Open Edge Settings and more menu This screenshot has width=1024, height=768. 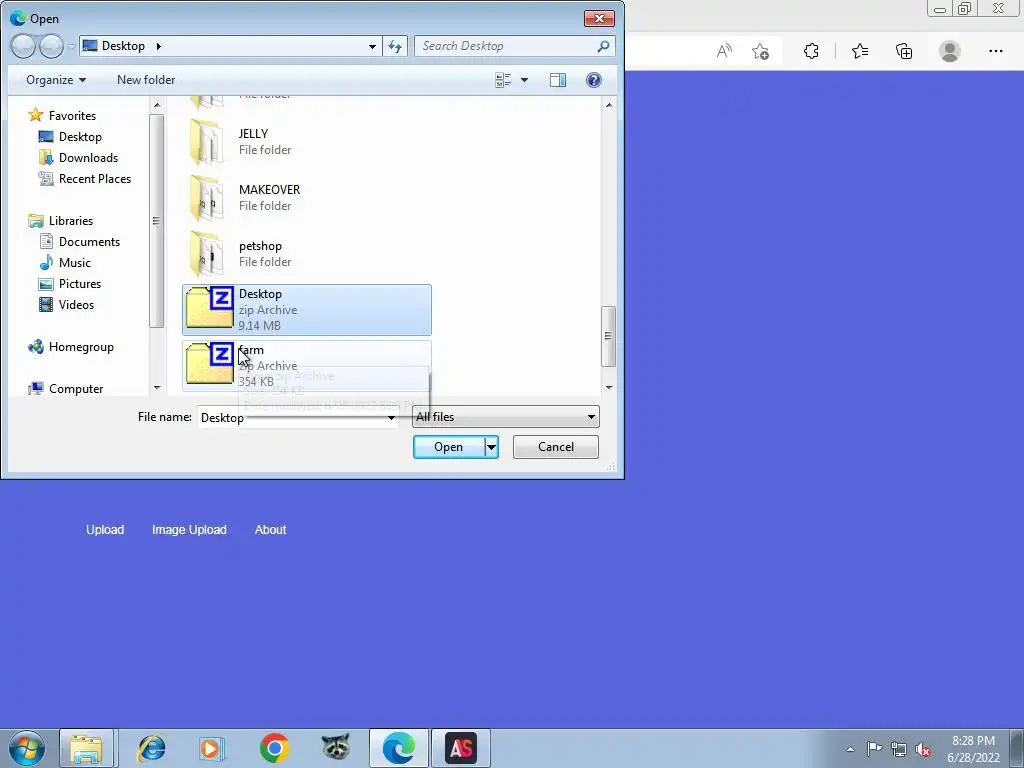coord(995,51)
